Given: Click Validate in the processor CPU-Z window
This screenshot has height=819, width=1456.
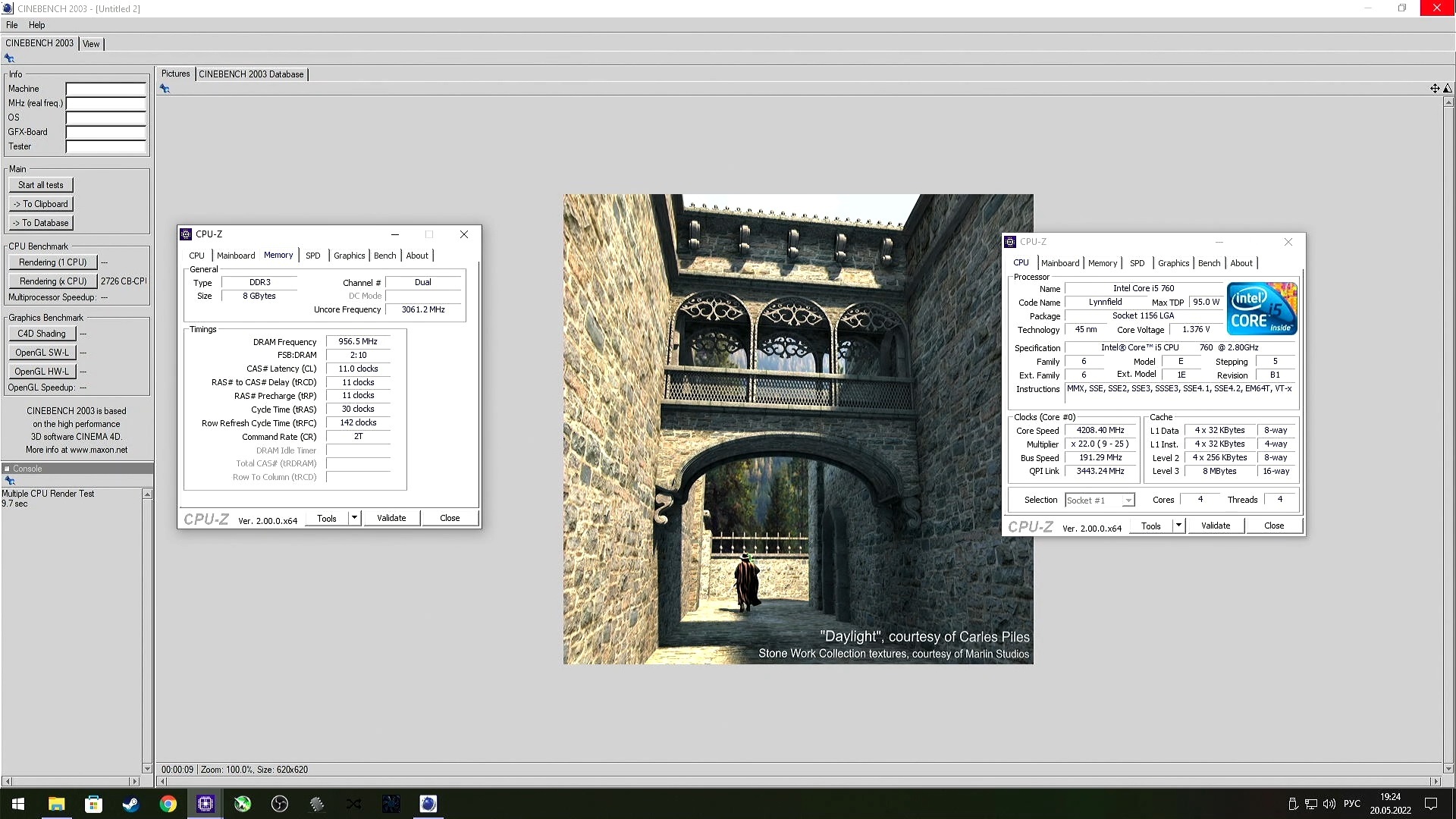Looking at the screenshot, I should (1216, 526).
